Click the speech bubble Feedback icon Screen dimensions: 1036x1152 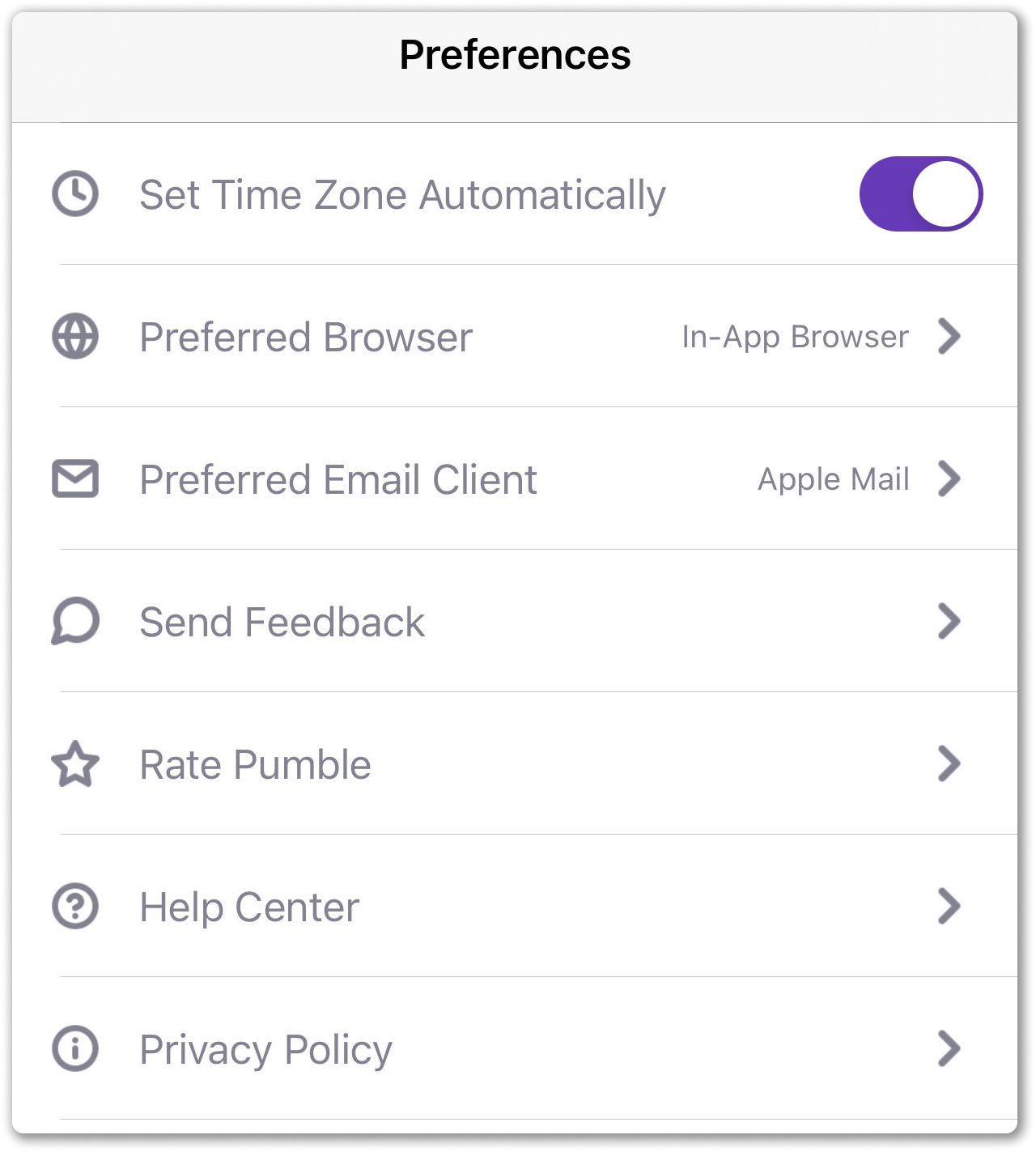tap(75, 622)
